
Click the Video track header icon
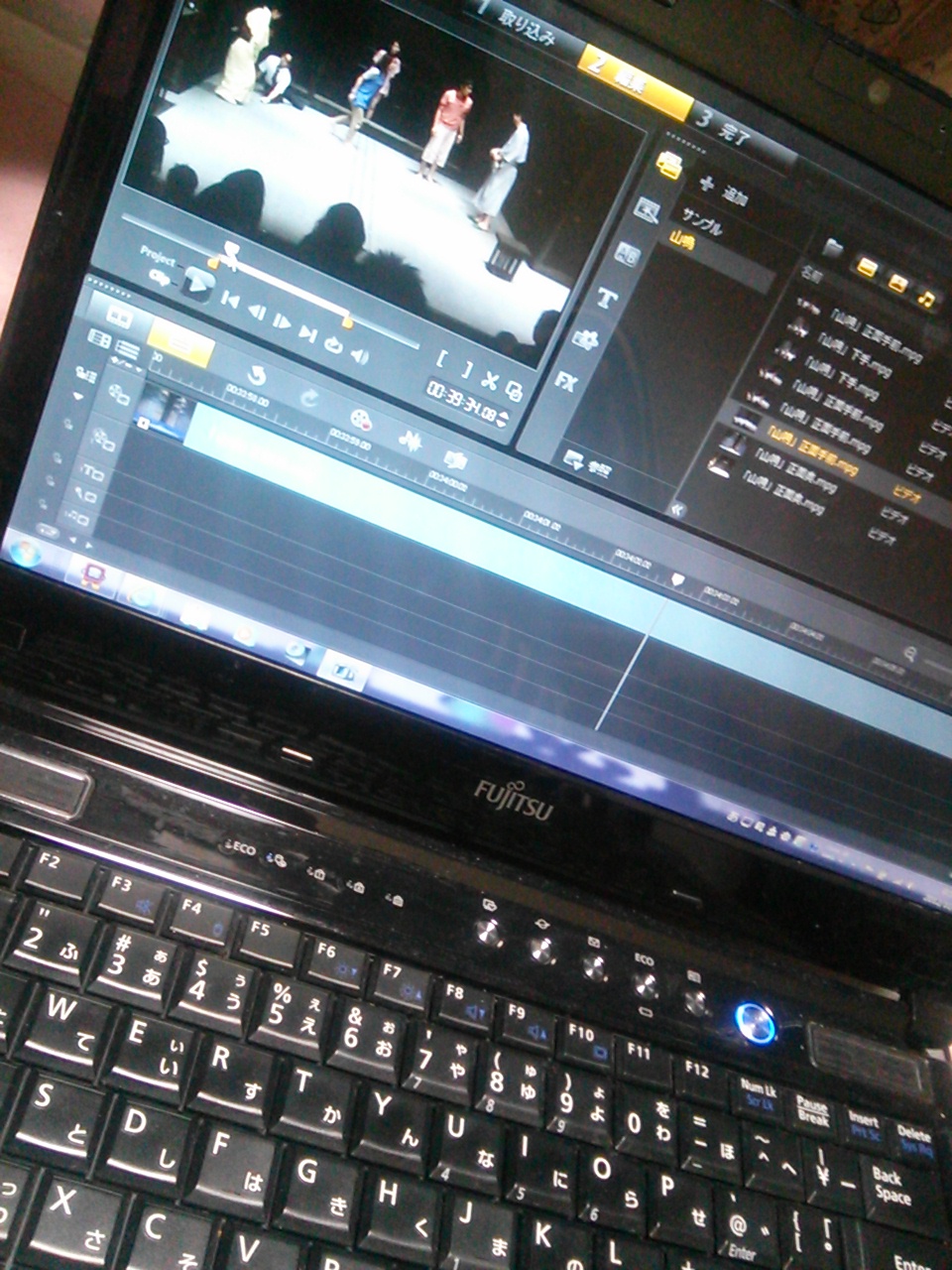click(x=118, y=394)
